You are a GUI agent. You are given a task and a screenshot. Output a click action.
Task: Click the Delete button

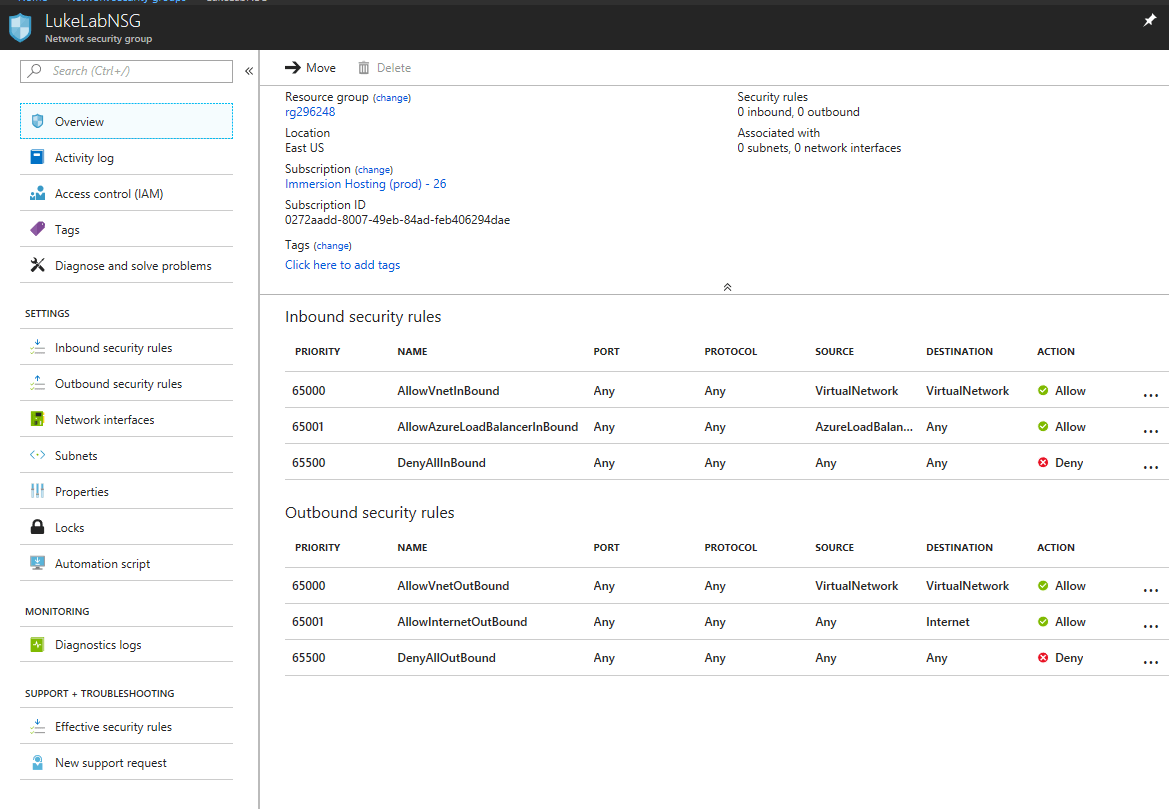tap(385, 68)
